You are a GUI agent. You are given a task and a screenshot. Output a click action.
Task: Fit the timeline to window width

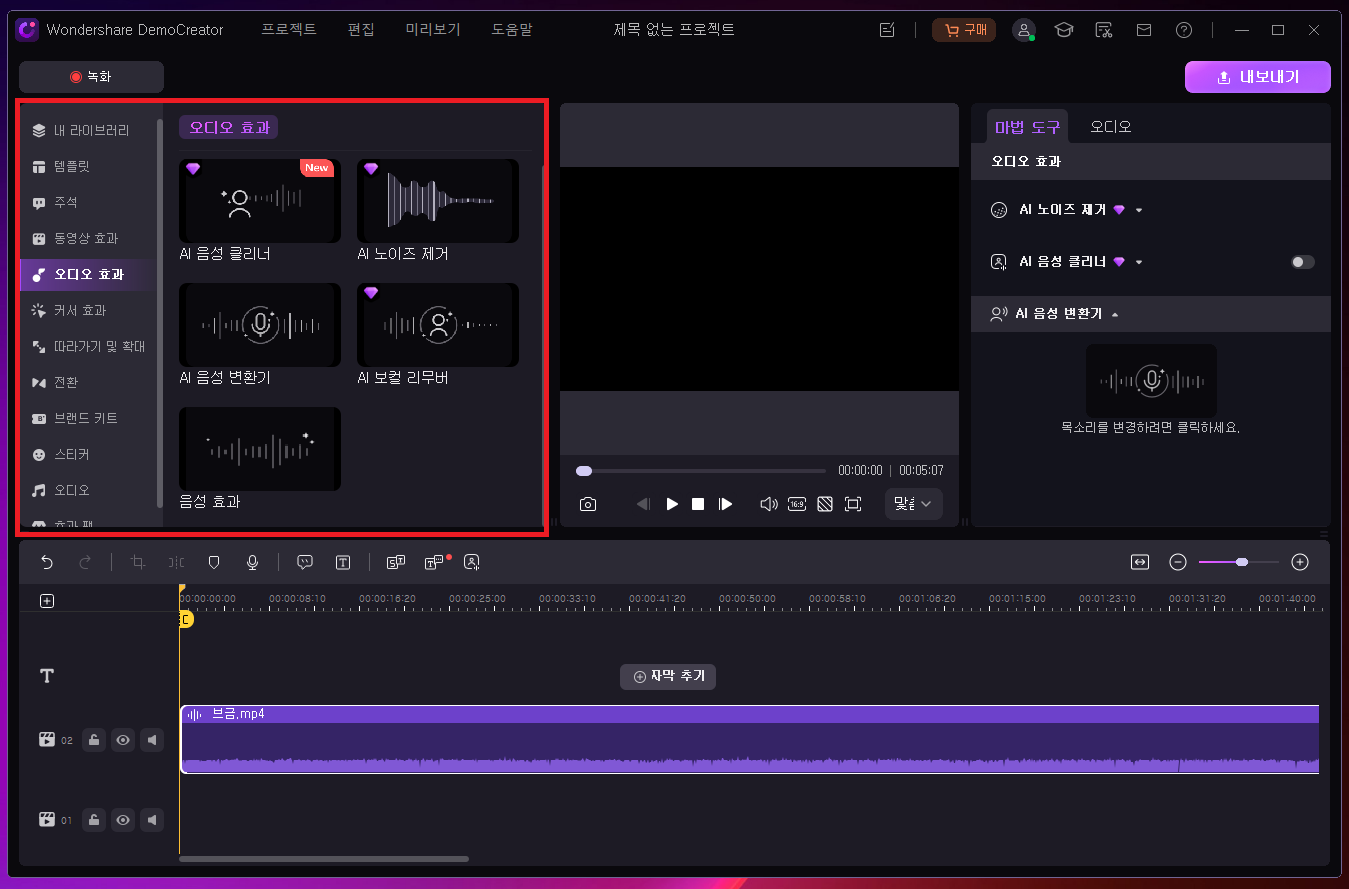pyautogui.click(x=1140, y=562)
